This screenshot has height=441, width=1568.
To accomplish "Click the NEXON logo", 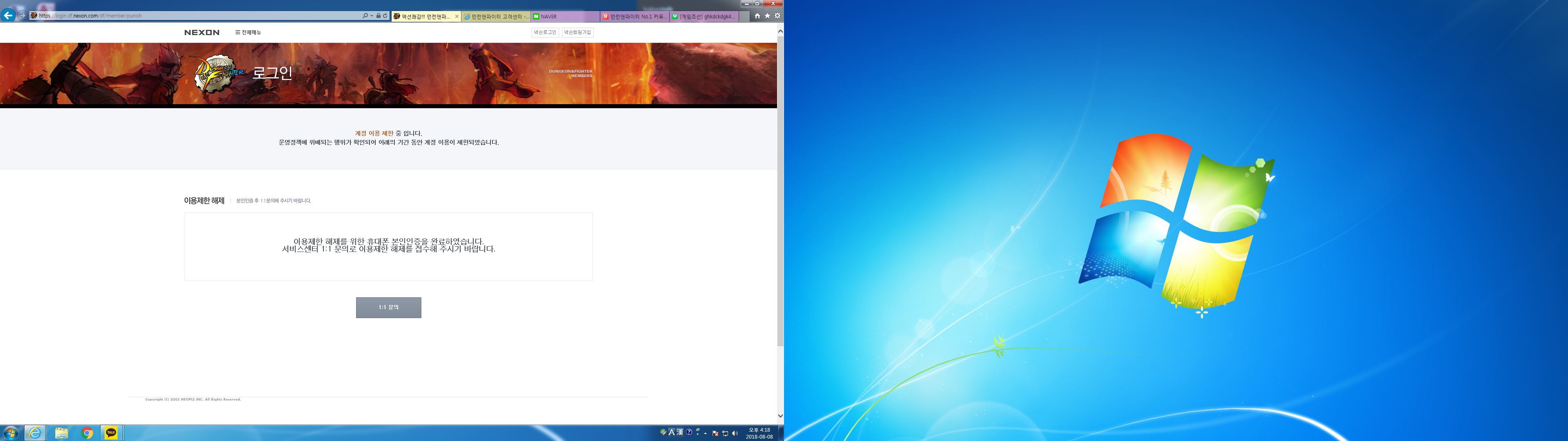I will coord(201,32).
